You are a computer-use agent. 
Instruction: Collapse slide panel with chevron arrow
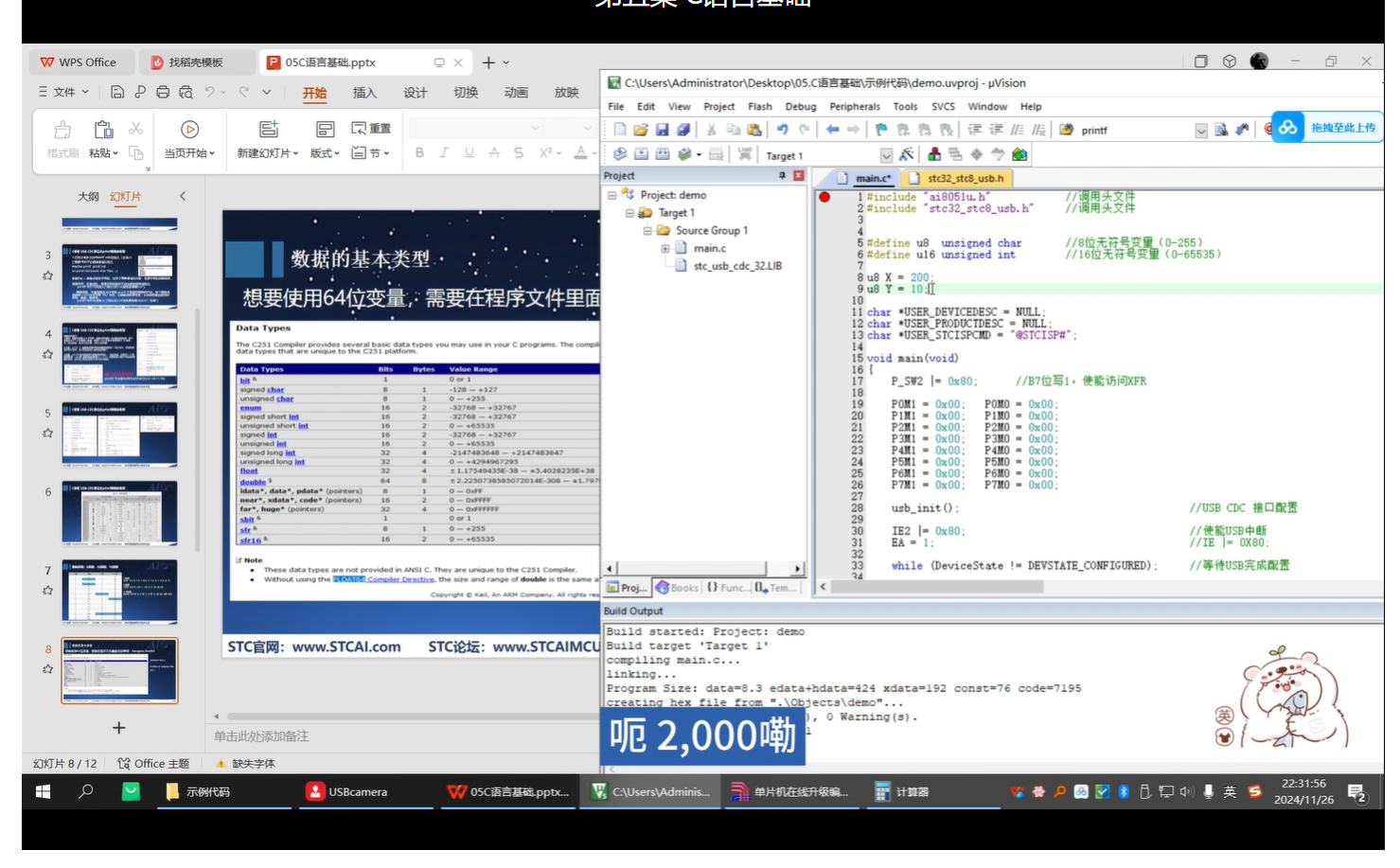tap(183, 196)
